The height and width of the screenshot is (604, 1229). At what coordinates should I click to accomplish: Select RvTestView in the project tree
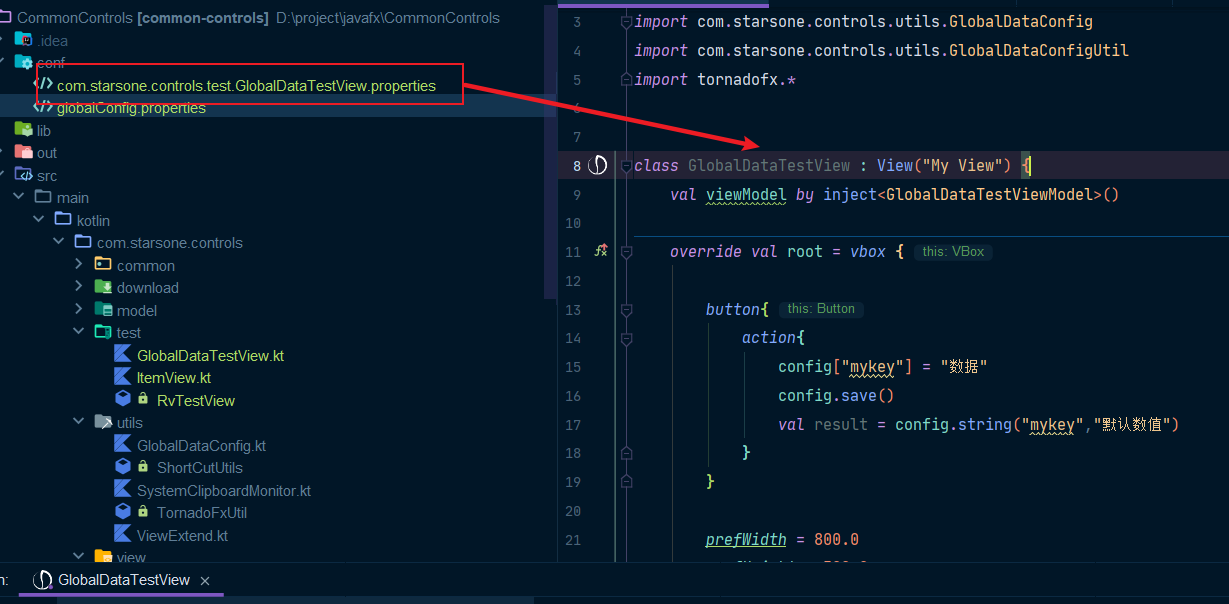pyautogui.click(x=196, y=400)
